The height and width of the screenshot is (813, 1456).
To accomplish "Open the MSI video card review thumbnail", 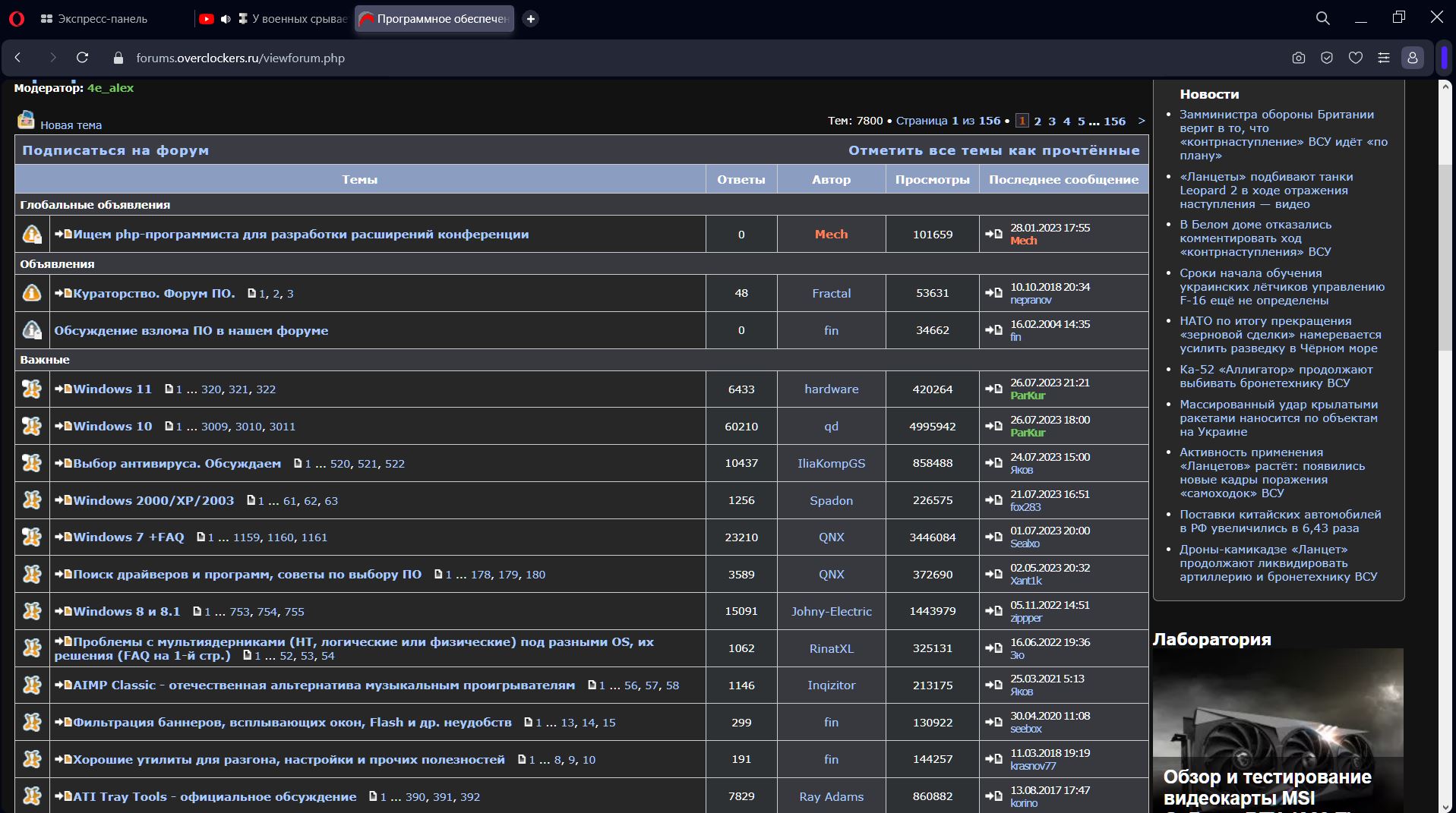I will pos(1278,729).
